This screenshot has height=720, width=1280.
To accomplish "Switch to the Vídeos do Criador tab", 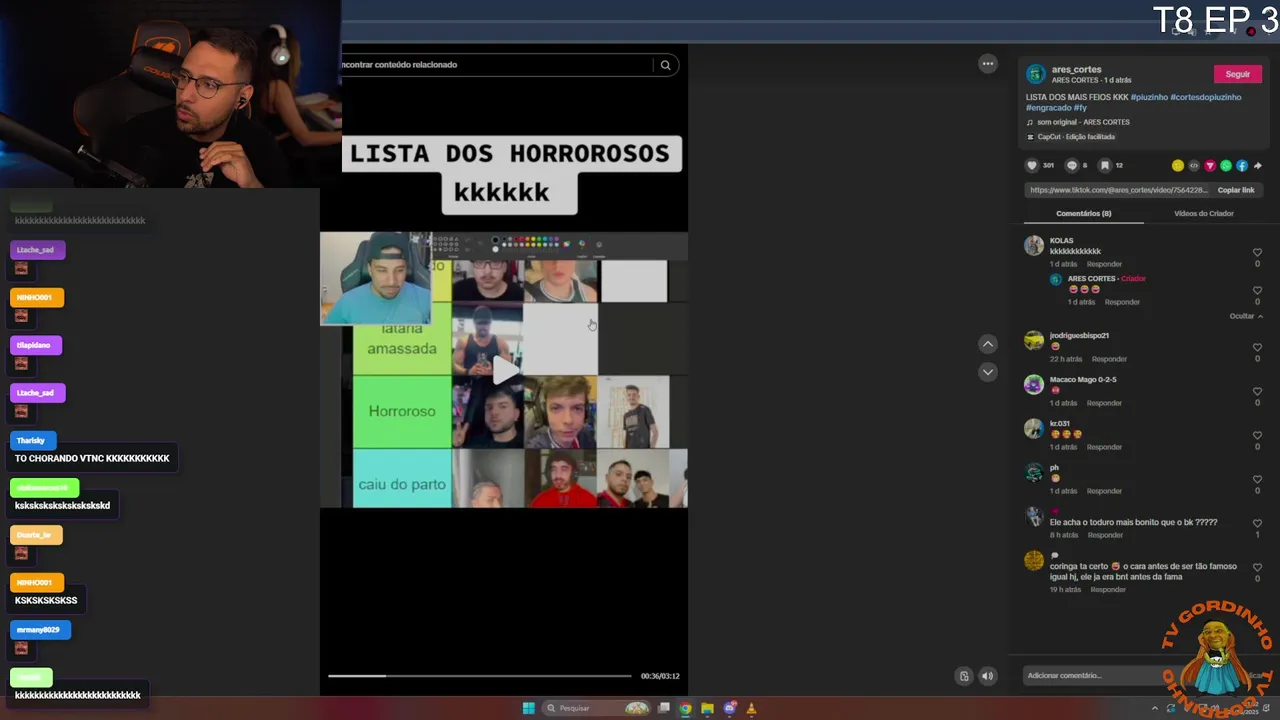I will coord(1203,214).
